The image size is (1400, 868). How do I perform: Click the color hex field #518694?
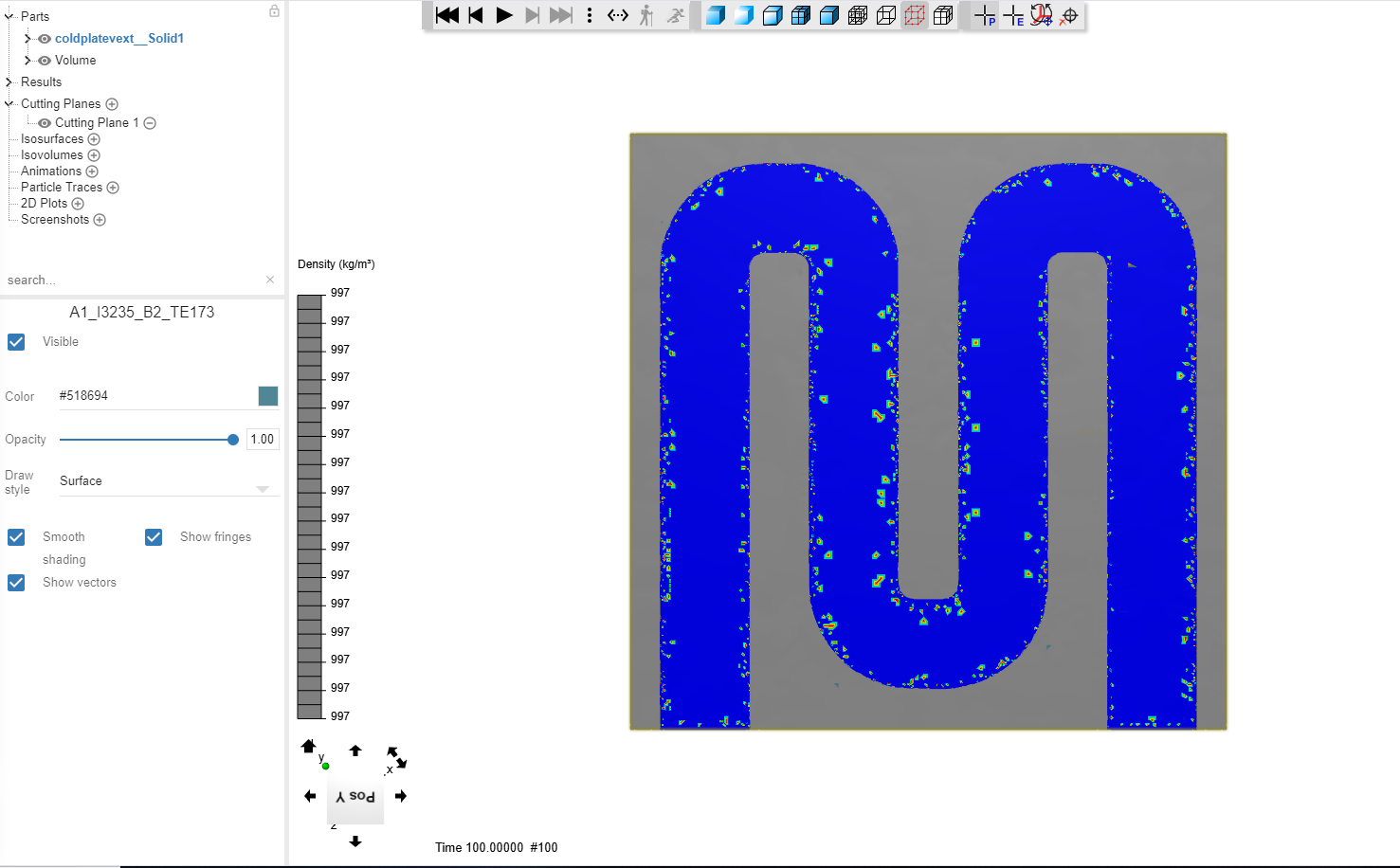[x=156, y=396]
